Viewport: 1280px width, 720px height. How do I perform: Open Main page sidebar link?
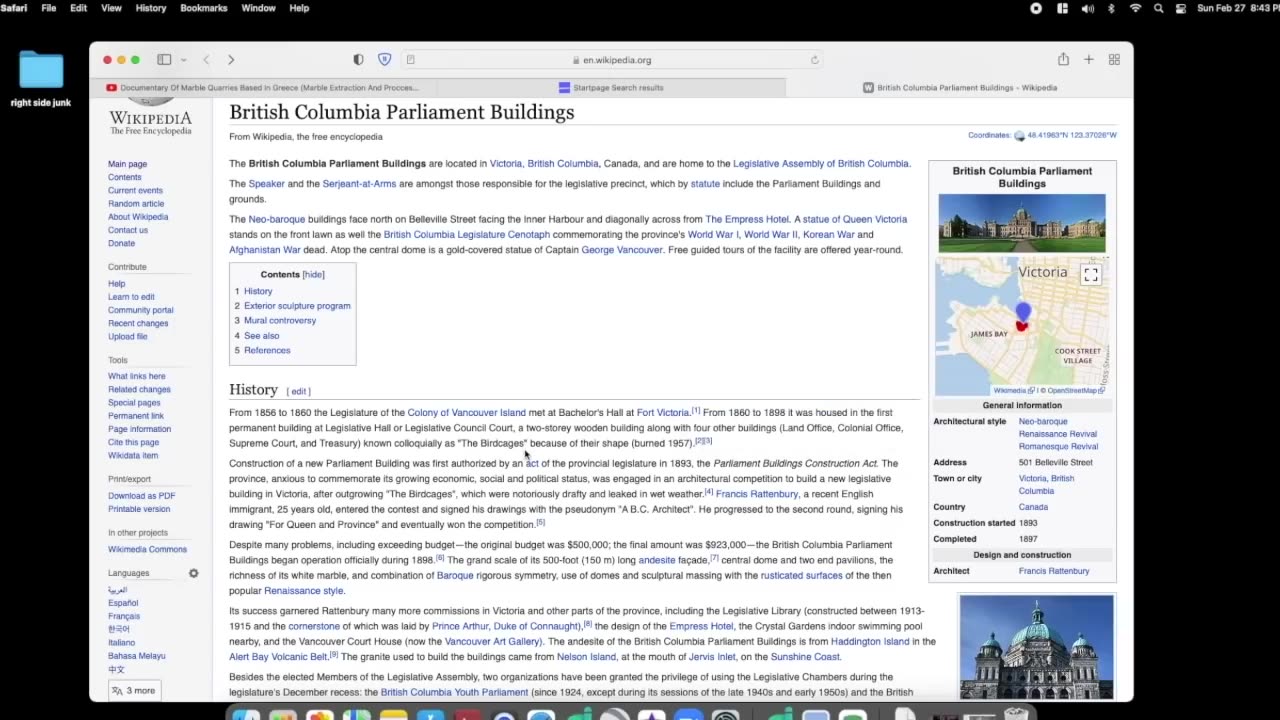click(127, 164)
